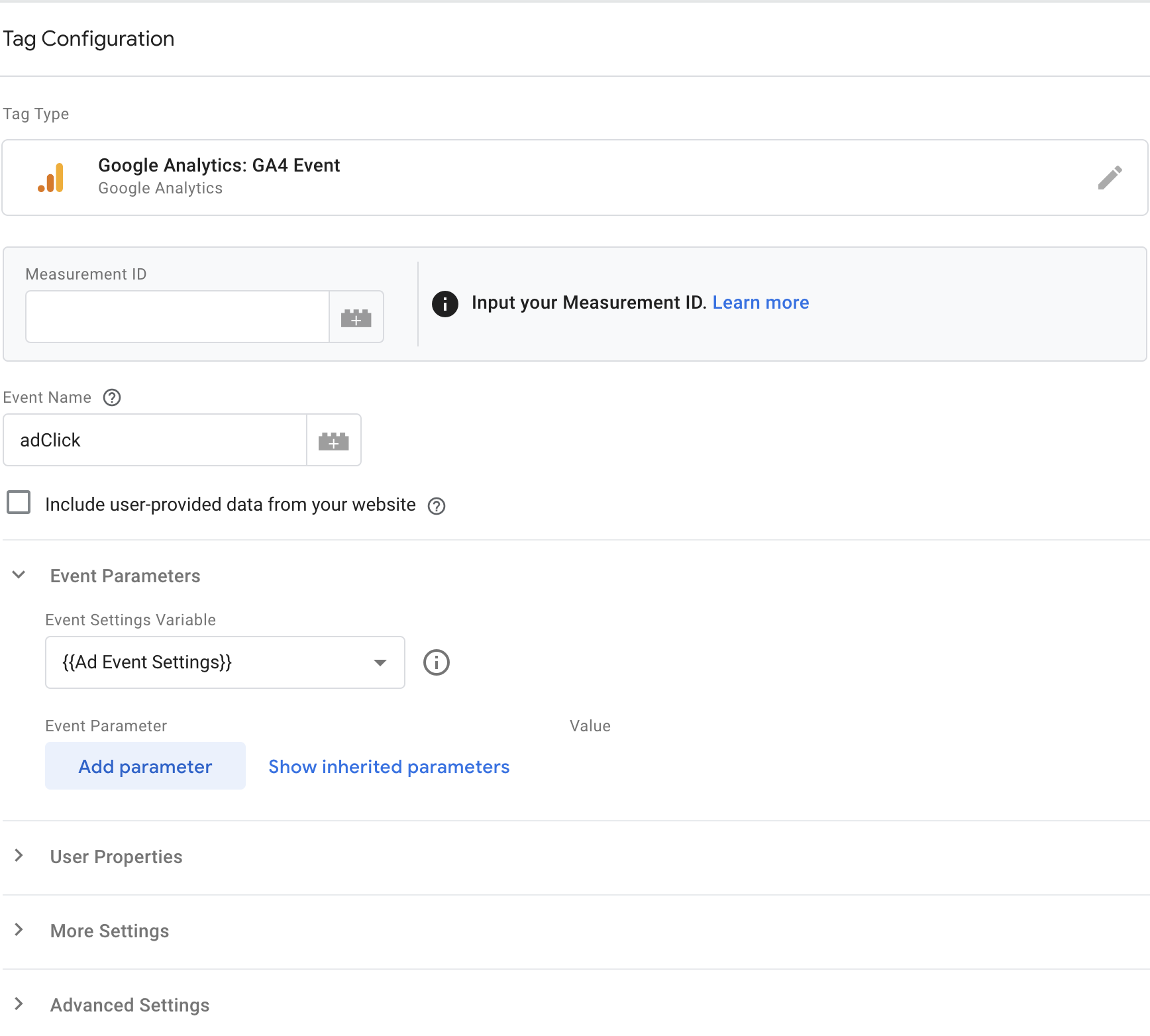Screen dimensions: 1150x1036
Task: Click info icon beside Event Settings Variable dropdown
Action: point(437,662)
